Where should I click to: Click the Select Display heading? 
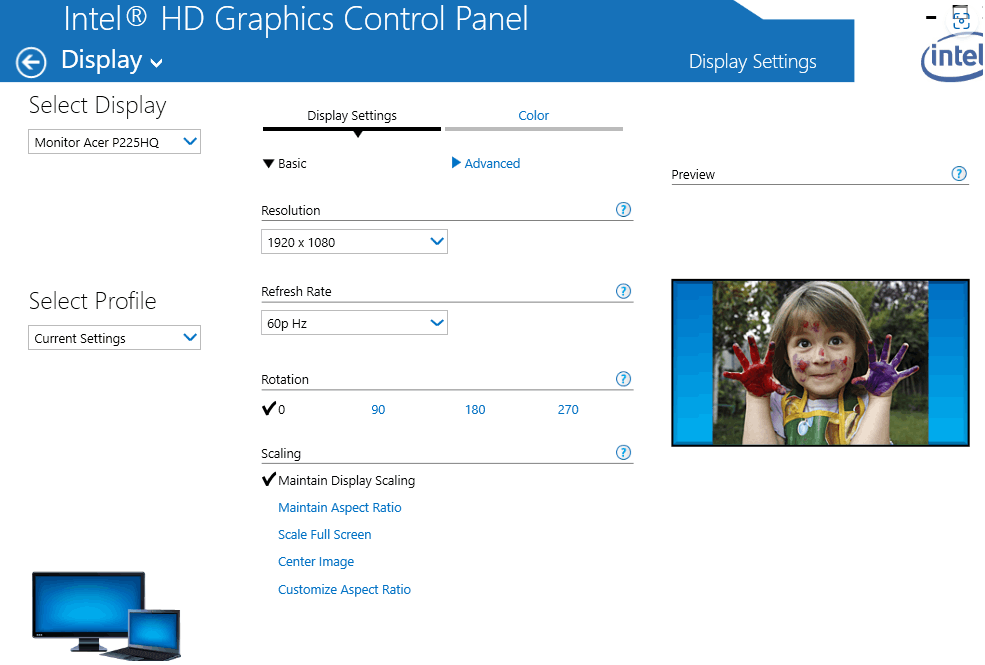pos(97,105)
